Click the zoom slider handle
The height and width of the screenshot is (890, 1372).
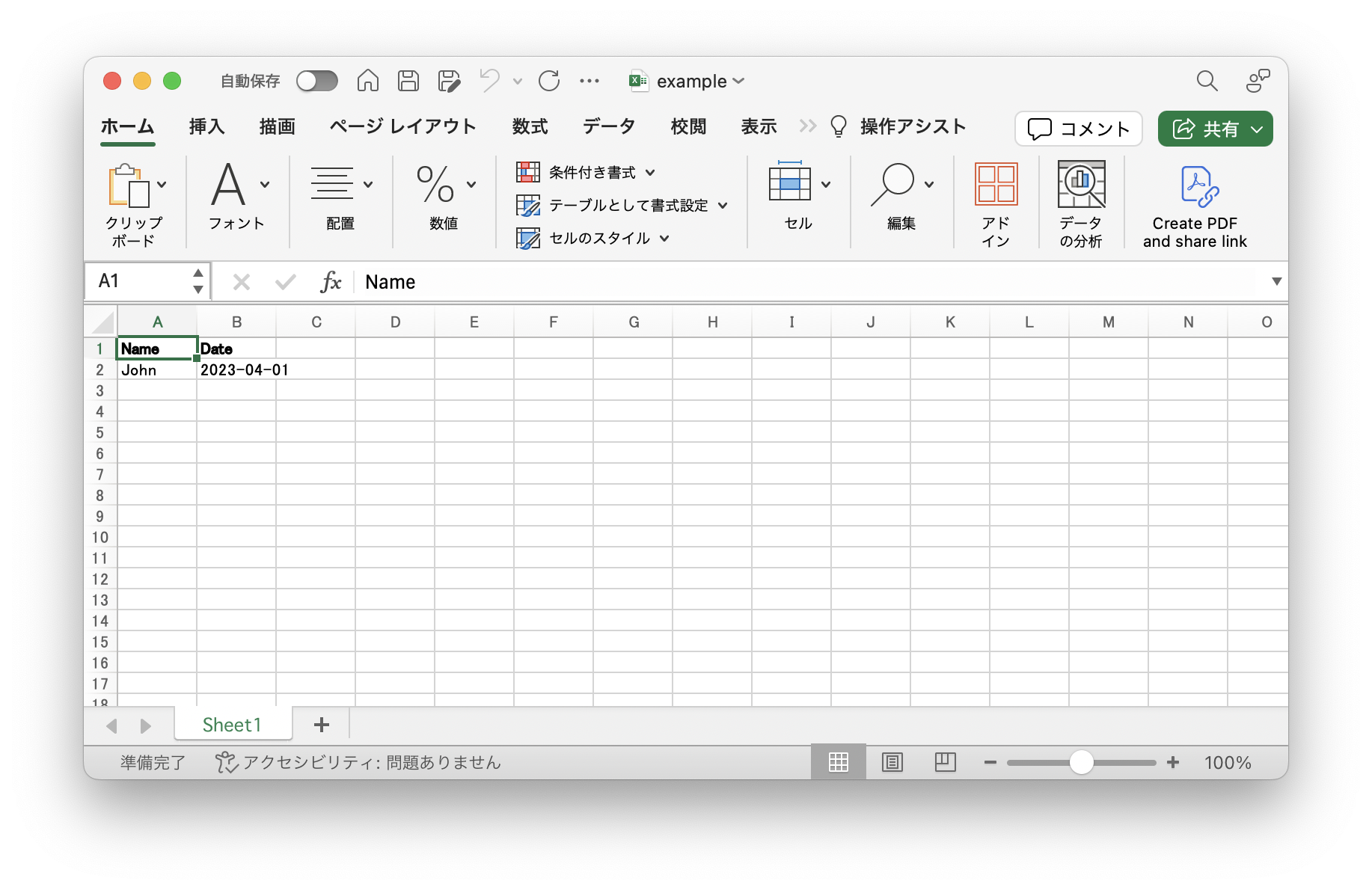coord(1081,762)
